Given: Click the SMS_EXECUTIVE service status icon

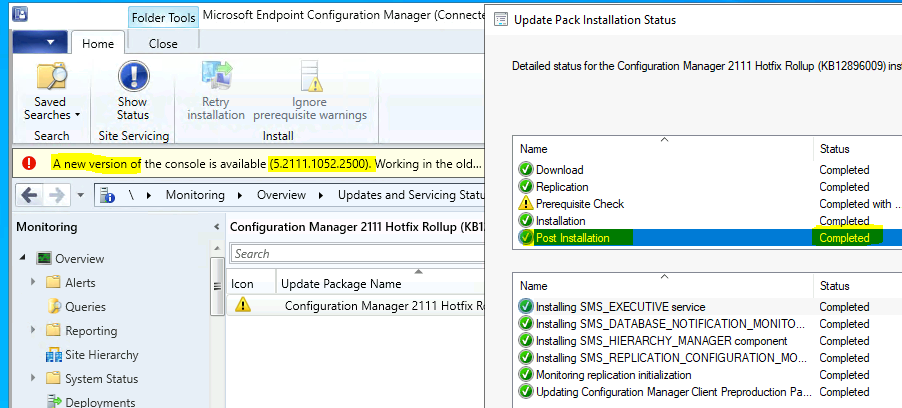Looking at the screenshot, I should click(x=526, y=307).
